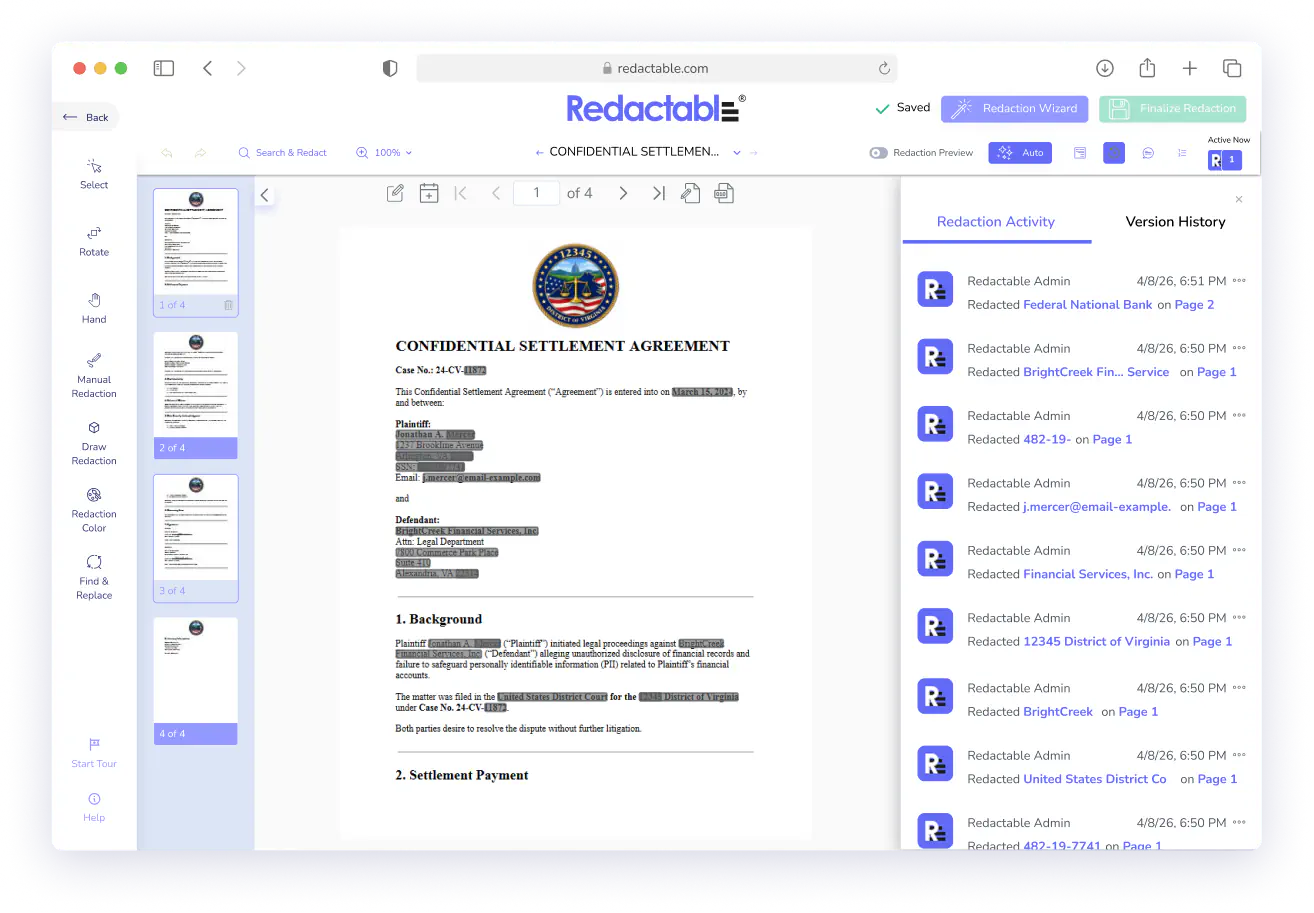Click the 12345 District of Virginia link
Screen dimensions: 1314x913
pyautogui.click(x=1096, y=642)
